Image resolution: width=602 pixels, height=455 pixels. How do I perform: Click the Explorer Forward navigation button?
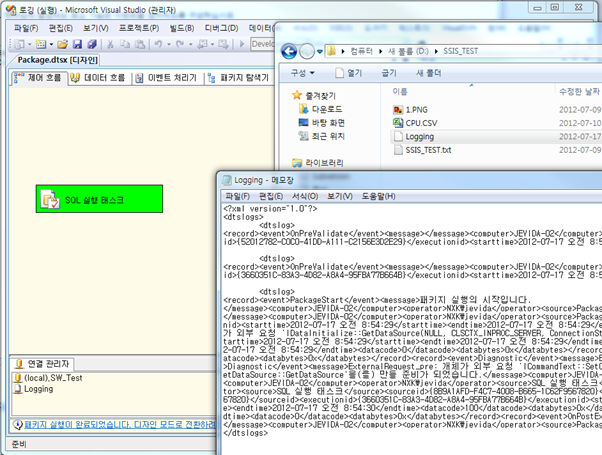click(307, 51)
